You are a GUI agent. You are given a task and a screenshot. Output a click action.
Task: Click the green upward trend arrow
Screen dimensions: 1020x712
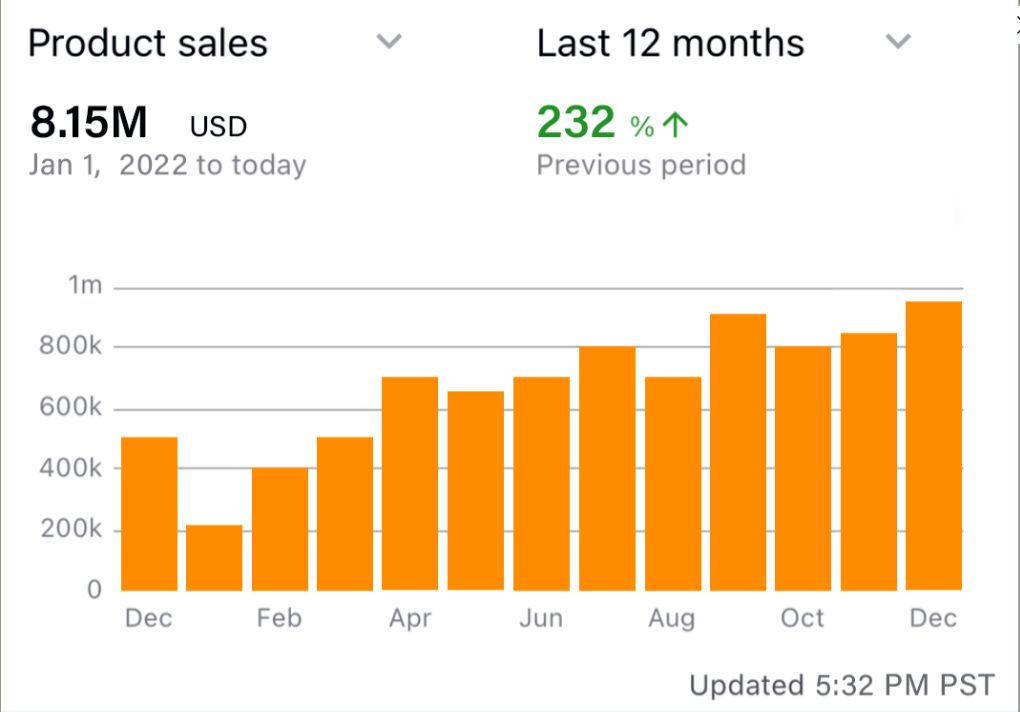click(677, 125)
